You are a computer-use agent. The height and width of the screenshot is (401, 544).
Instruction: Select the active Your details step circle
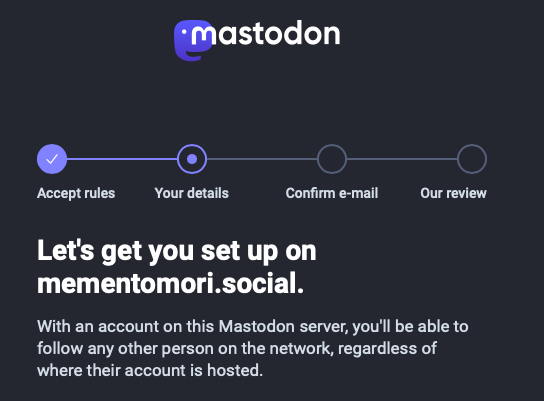point(192,159)
